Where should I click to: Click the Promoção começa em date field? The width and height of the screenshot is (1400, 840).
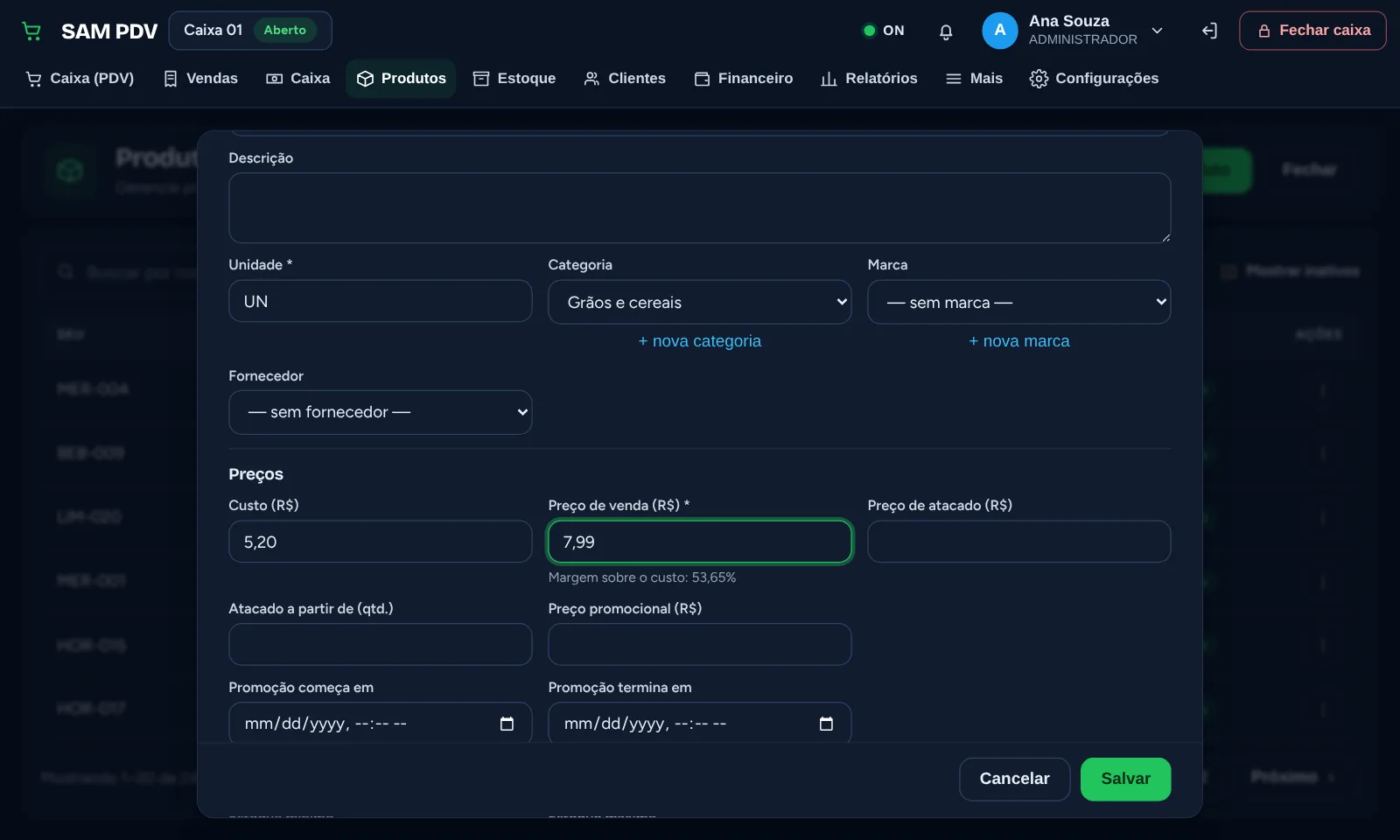[x=381, y=723]
